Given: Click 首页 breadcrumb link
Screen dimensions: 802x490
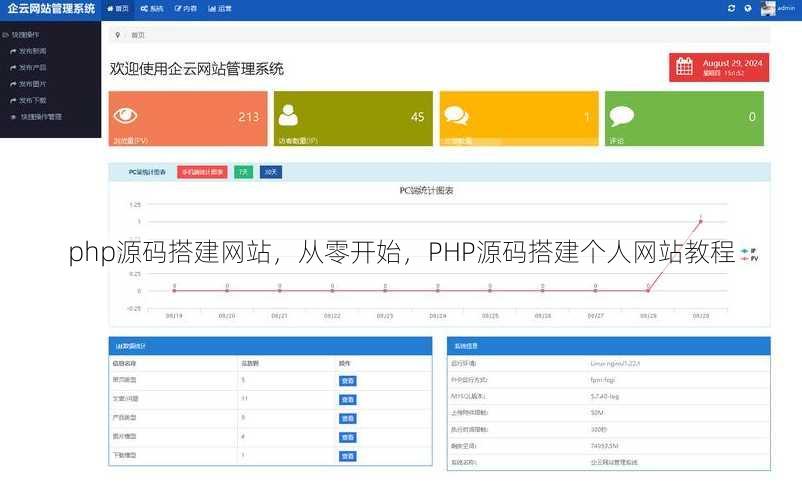Looking at the screenshot, I should pos(138,35).
